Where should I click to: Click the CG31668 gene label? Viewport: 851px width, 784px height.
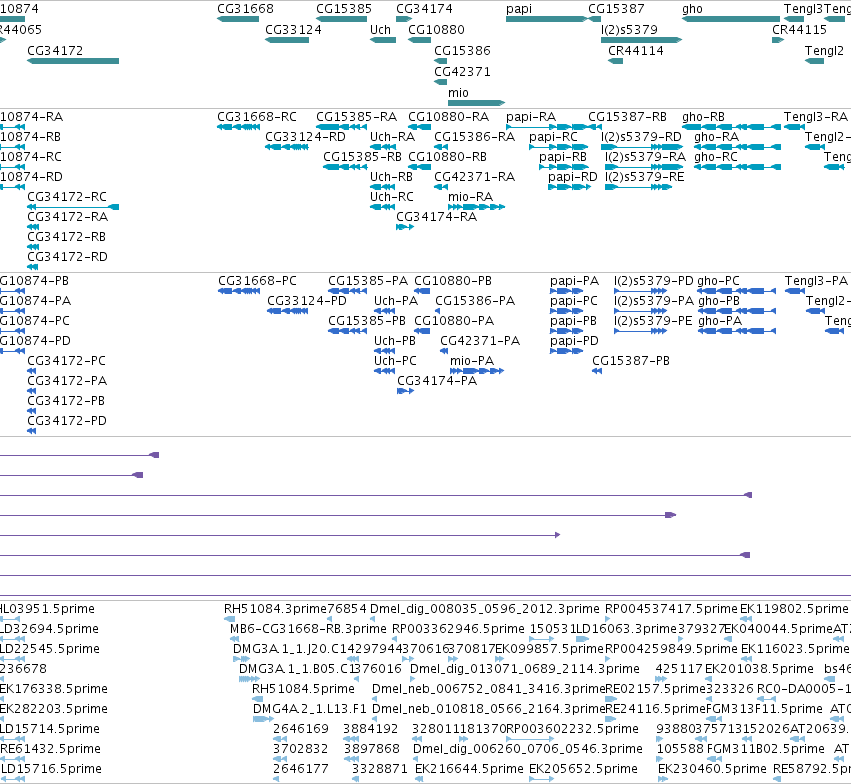(245, 9)
